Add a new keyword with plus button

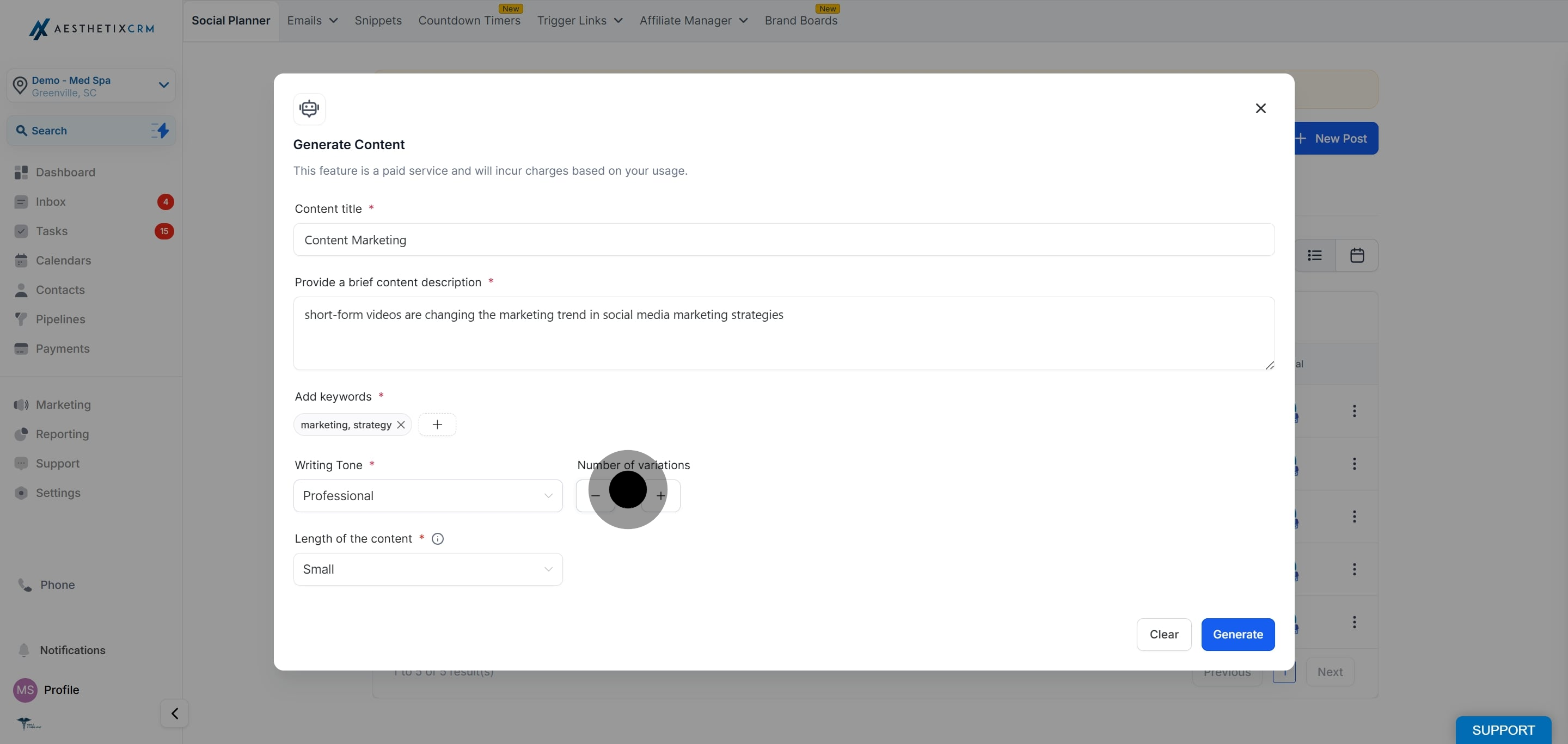coord(437,425)
